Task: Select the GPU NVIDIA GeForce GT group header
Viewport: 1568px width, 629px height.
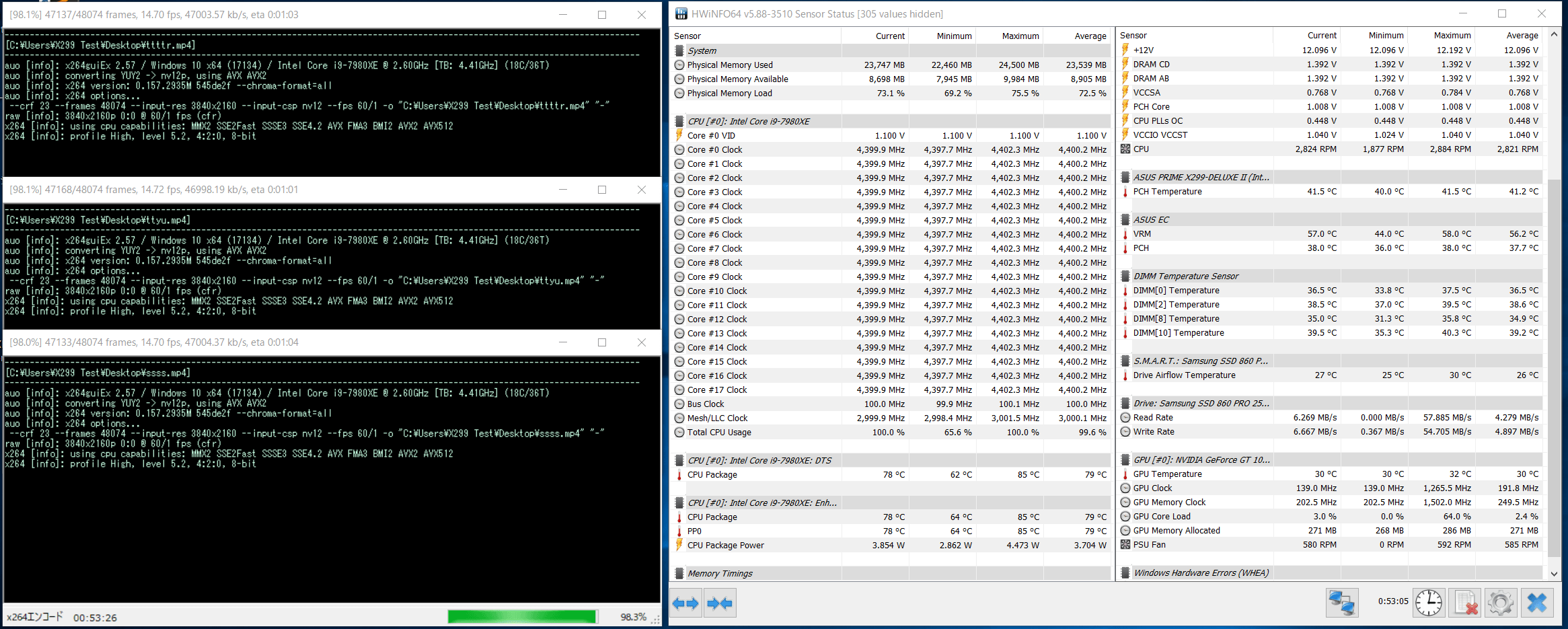Action: point(1331,459)
